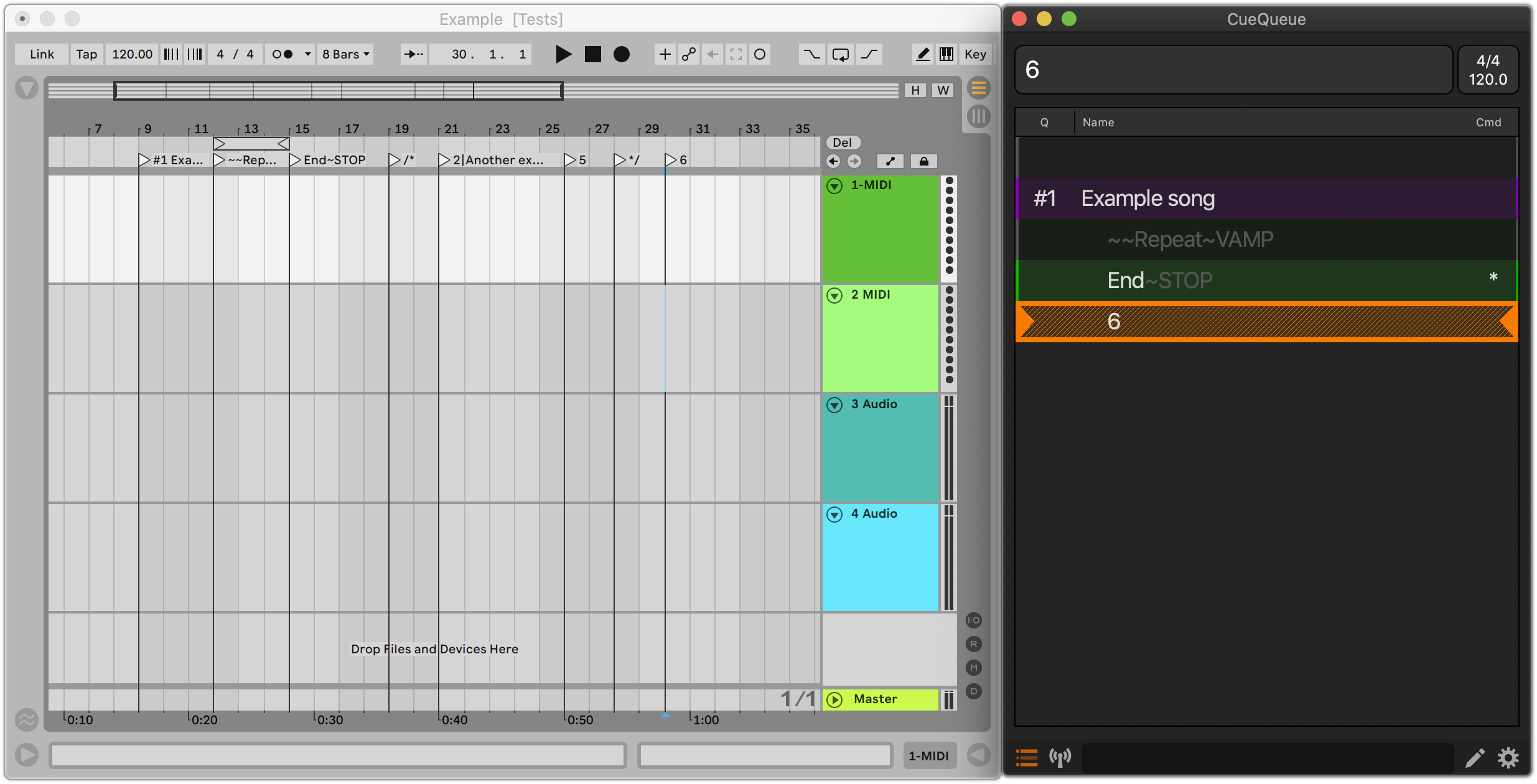Click the Del locator button
The width and height of the screenshot is (1537, 784).
point(842,142)
